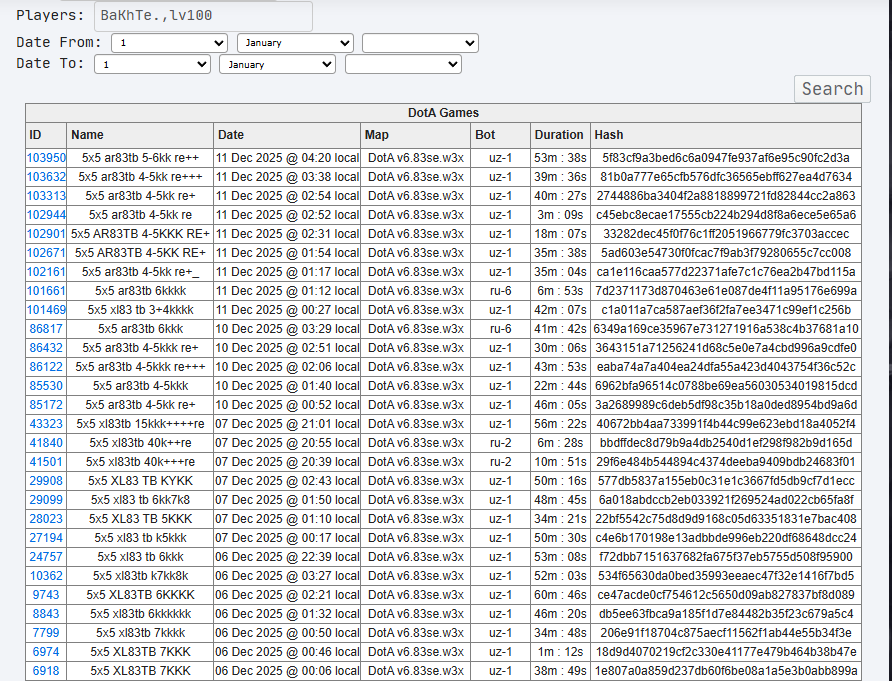Image resolution: width=892 pixels, height=681 pixels.
Task: Select duration cell '60m : 46s'
Action: [560, 595]
